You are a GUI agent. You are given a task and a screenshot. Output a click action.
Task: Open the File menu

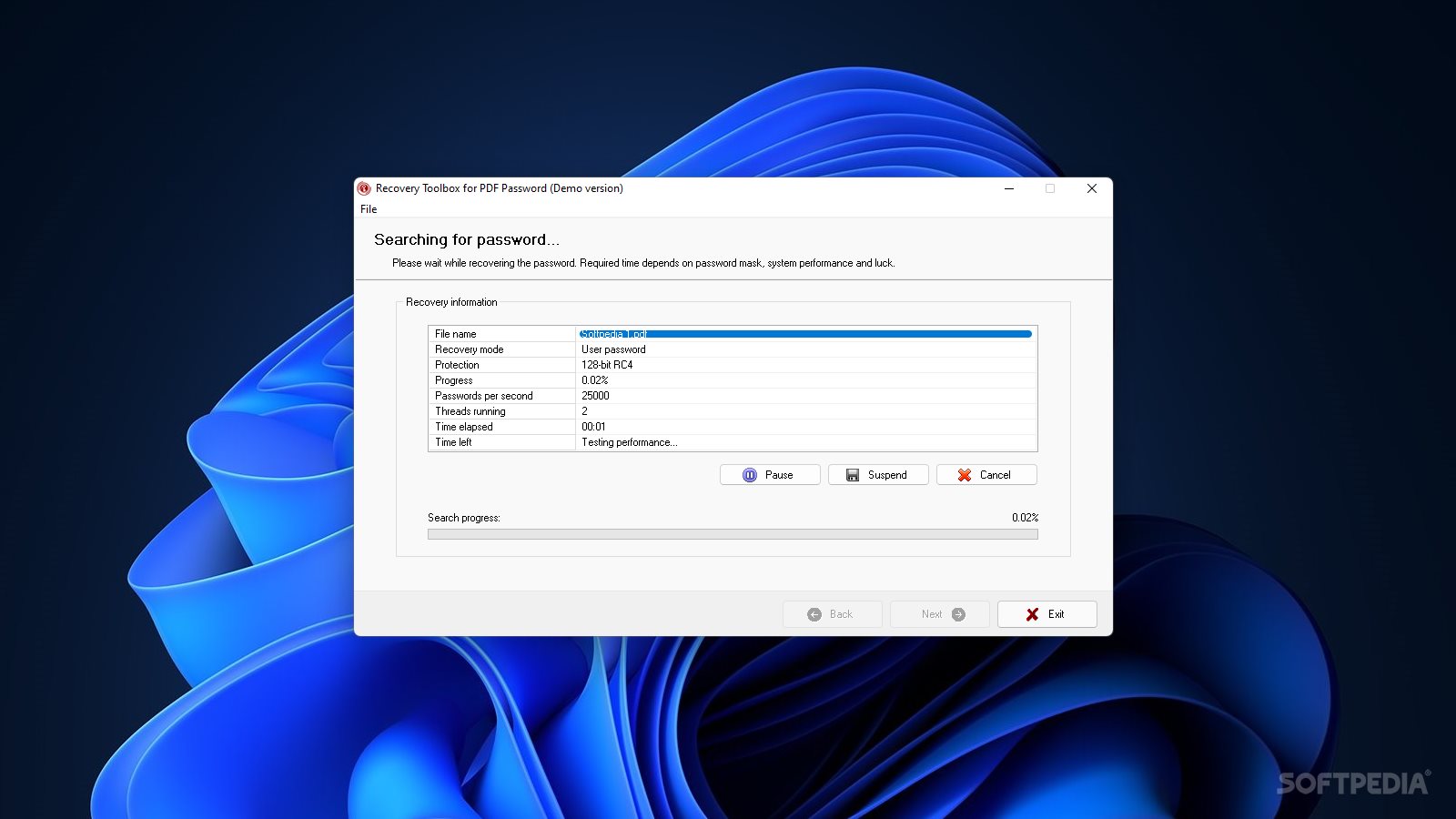pyautogui.click(x=369, y=209)
